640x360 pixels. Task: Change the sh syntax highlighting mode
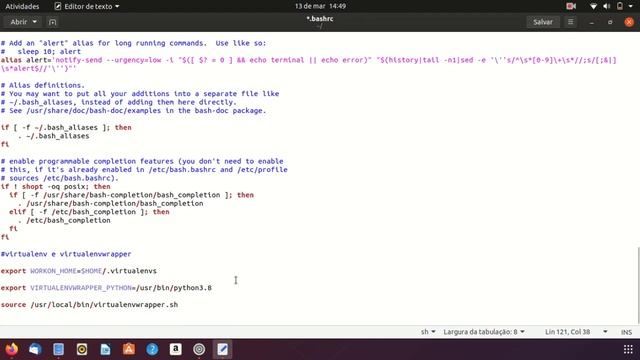pyautogui.click(x=428, y=332)
